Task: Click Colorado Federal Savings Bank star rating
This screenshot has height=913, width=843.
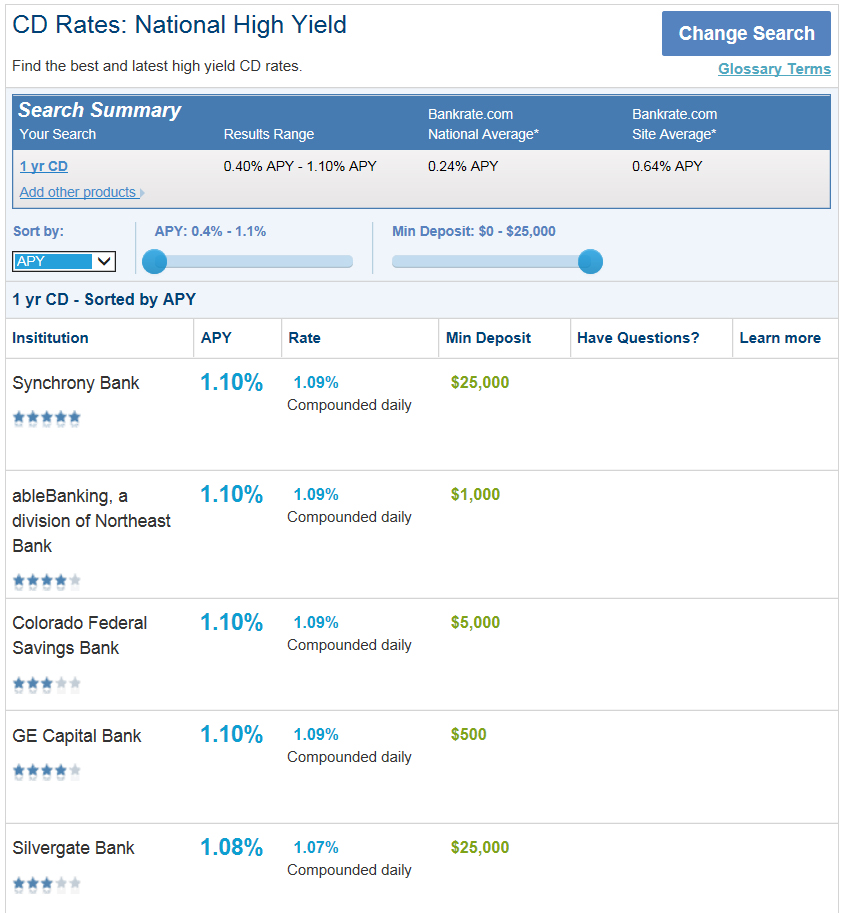Action: click(47, 684)
